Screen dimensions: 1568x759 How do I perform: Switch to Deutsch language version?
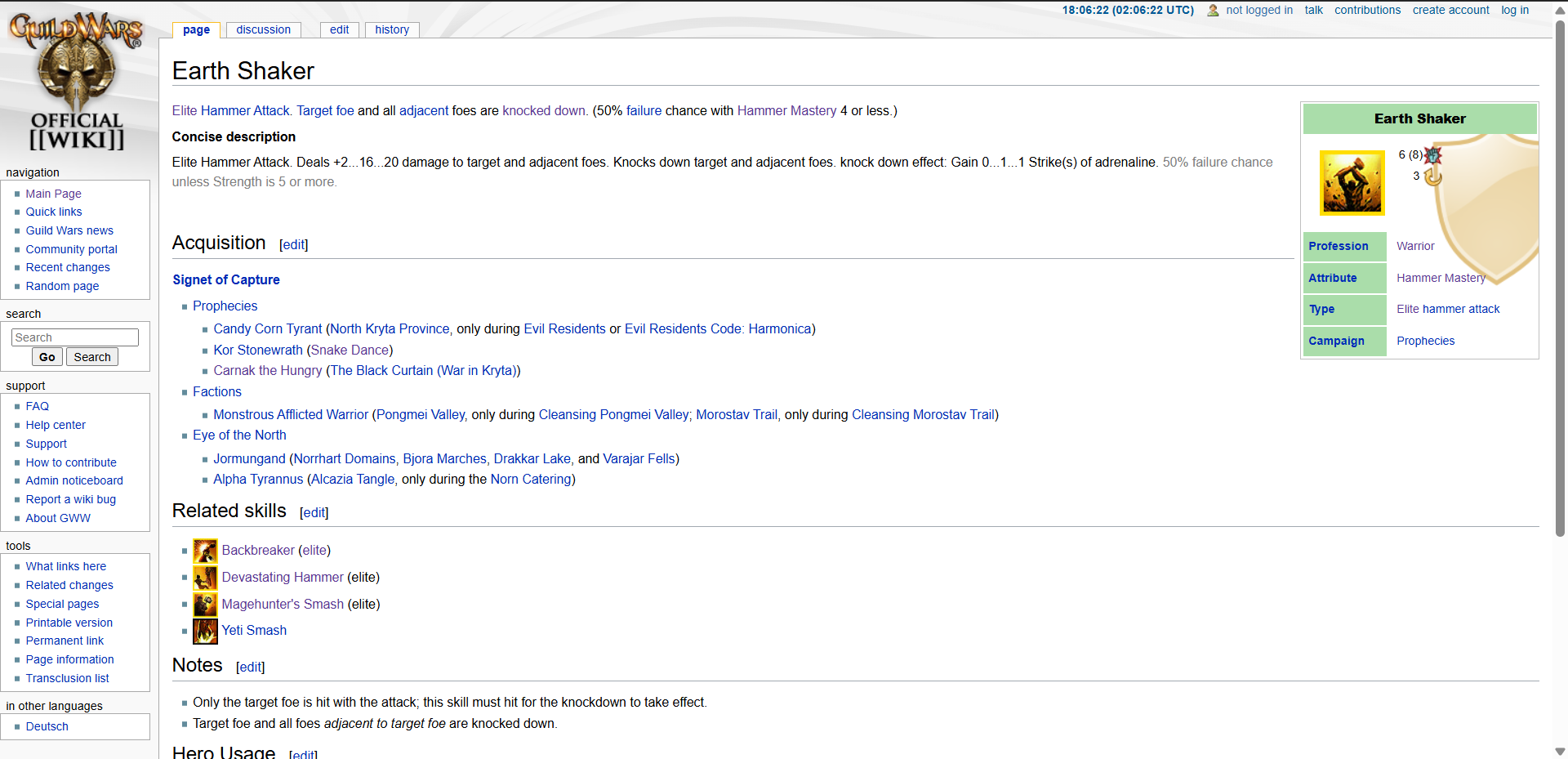[47, 726]
